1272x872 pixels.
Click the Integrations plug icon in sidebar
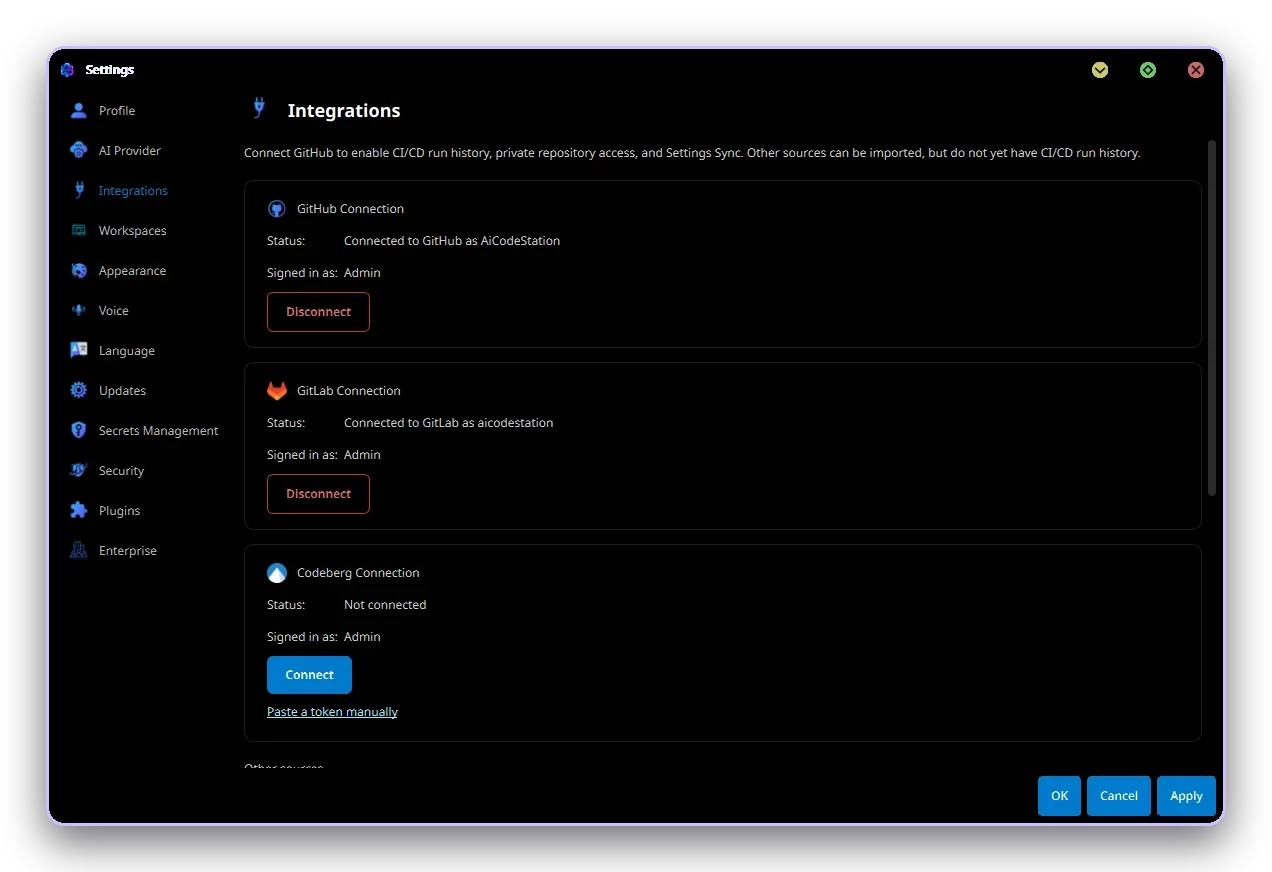79,190
